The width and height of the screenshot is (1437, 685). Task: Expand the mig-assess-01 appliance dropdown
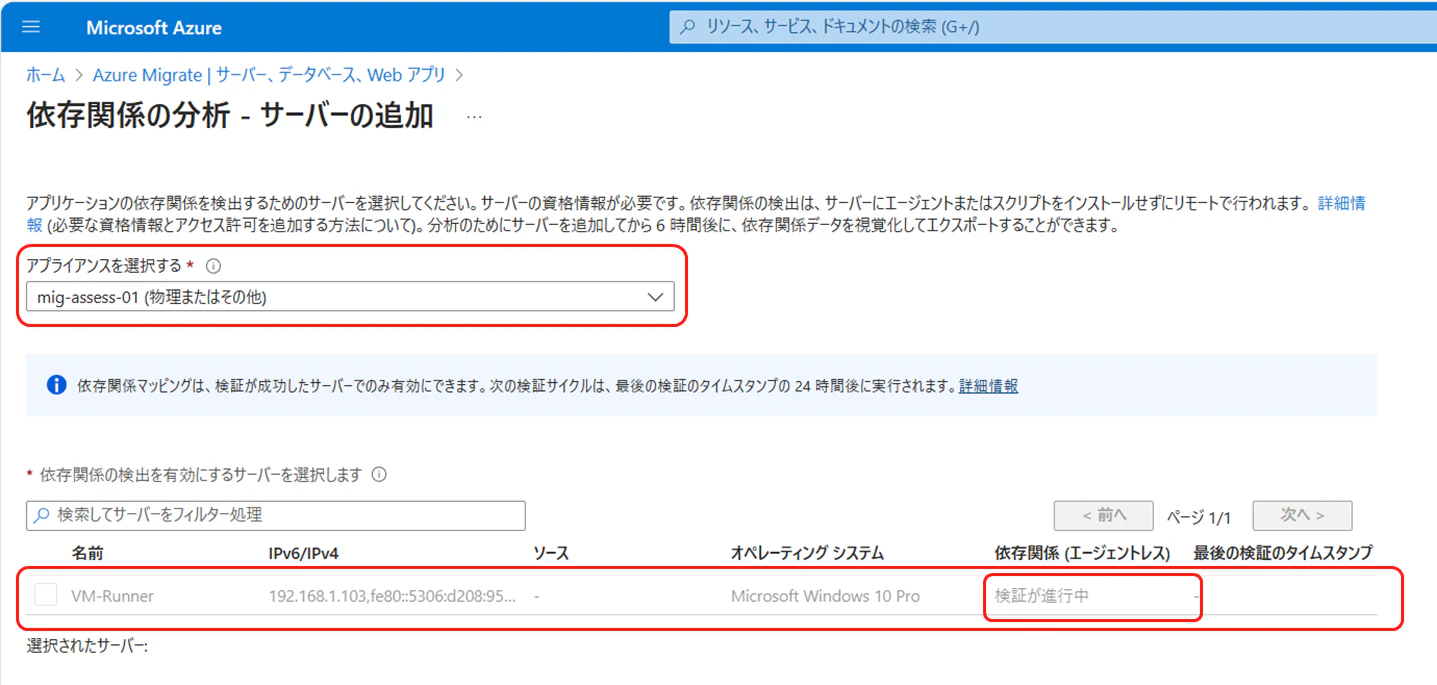(x=350, y=297)
